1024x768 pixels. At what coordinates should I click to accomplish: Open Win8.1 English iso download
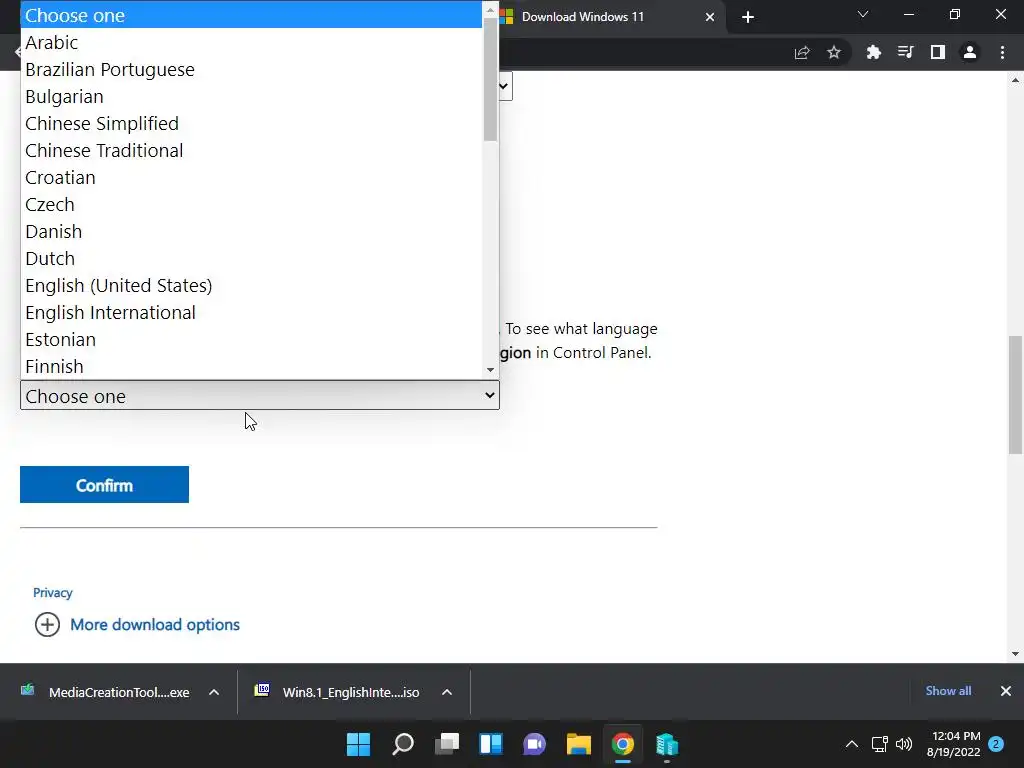click(337, 692)
